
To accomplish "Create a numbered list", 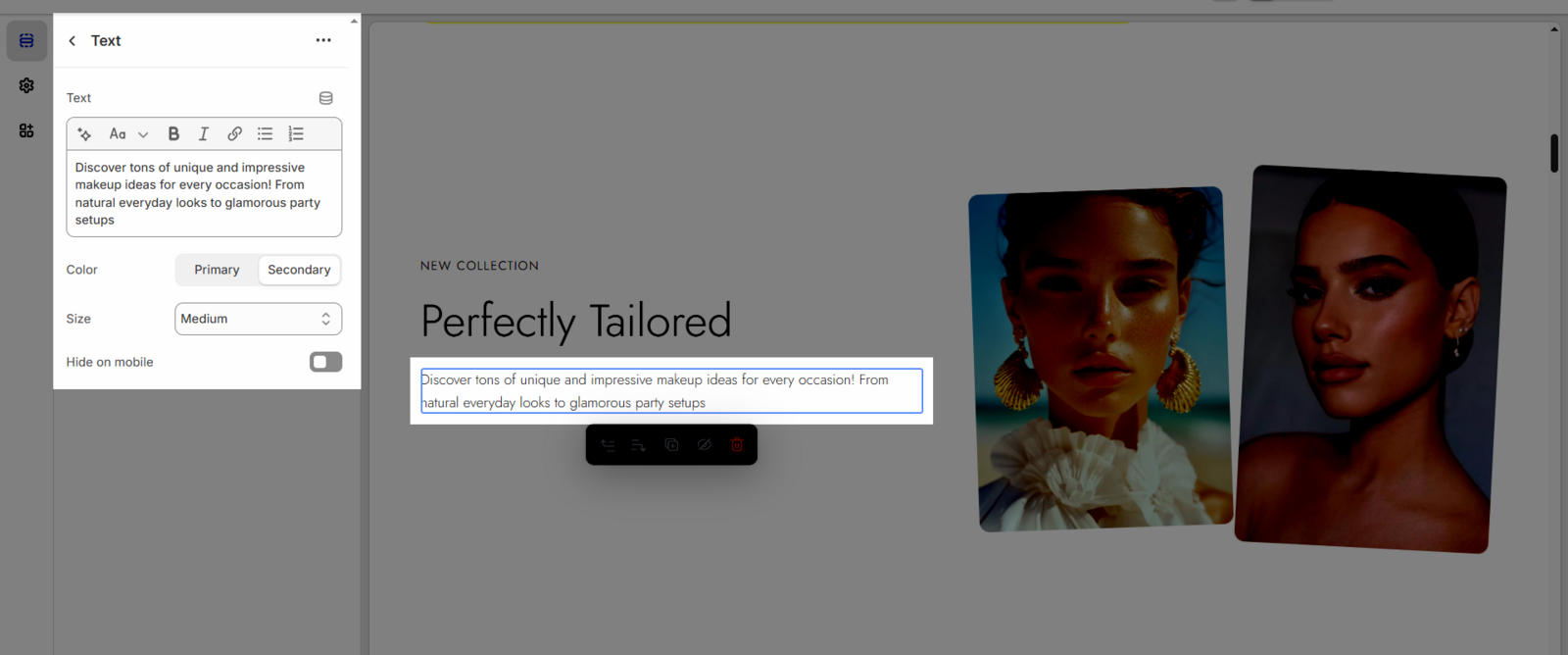I will (296, 134).
